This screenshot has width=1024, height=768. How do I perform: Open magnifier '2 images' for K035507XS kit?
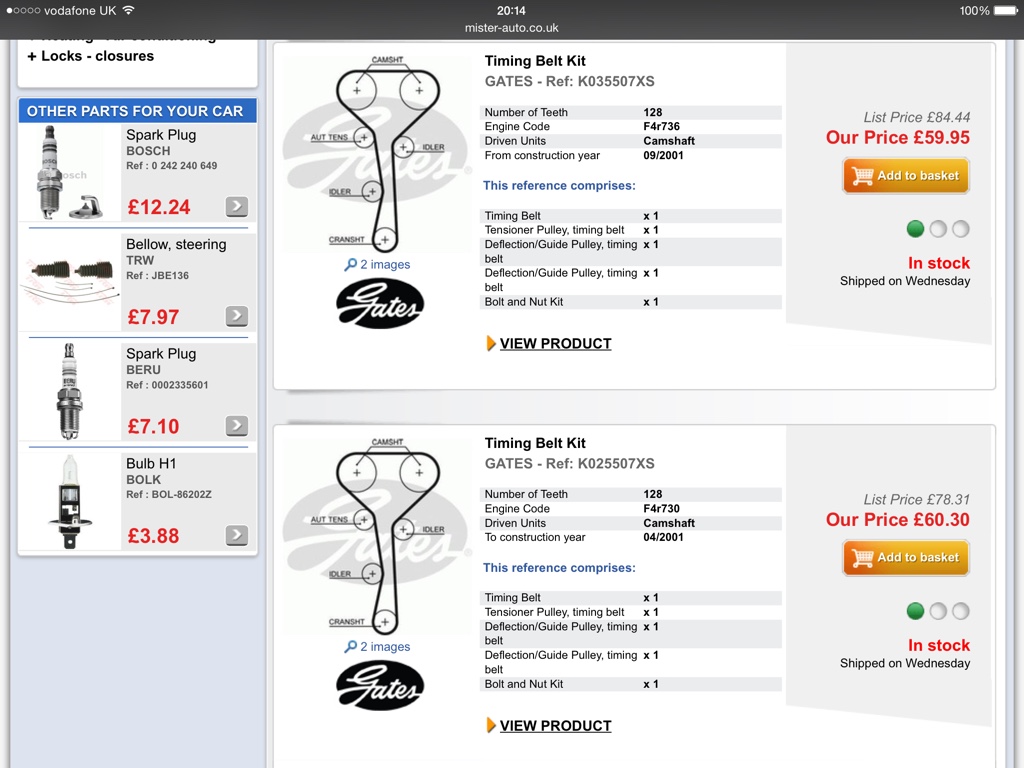[x=377, y=264]
